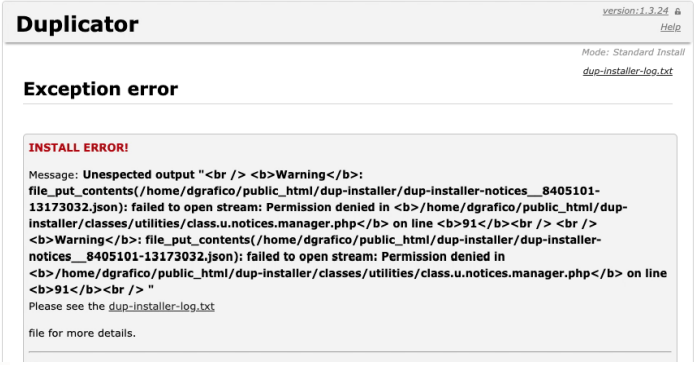Image resolution: width=697 pixels, height=365 pixels.
Task: Click the divider line below 'file for more details'
Action: pyautogui.click(x=350, y=352)
